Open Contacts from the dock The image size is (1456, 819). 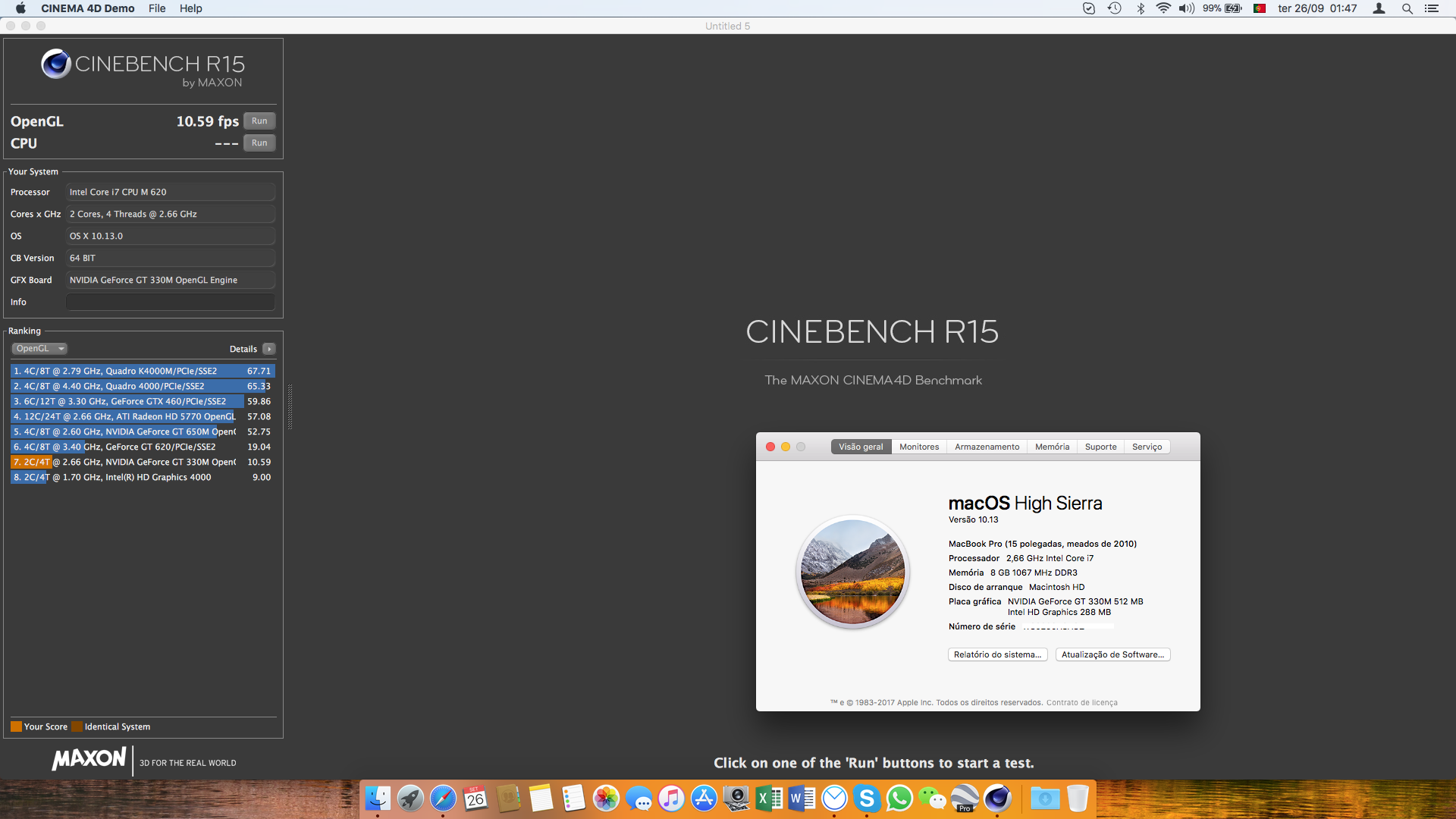click(x=508, y=798)
